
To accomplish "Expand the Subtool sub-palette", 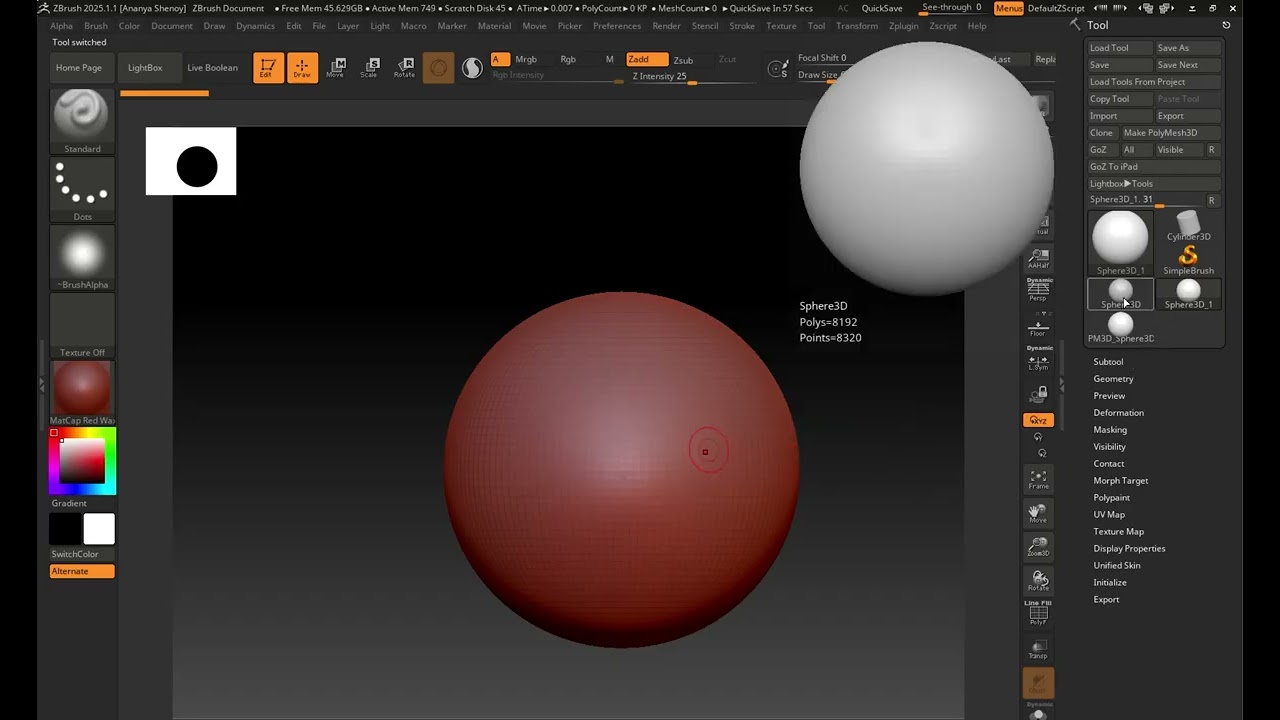I will [x=1108, y=362].
